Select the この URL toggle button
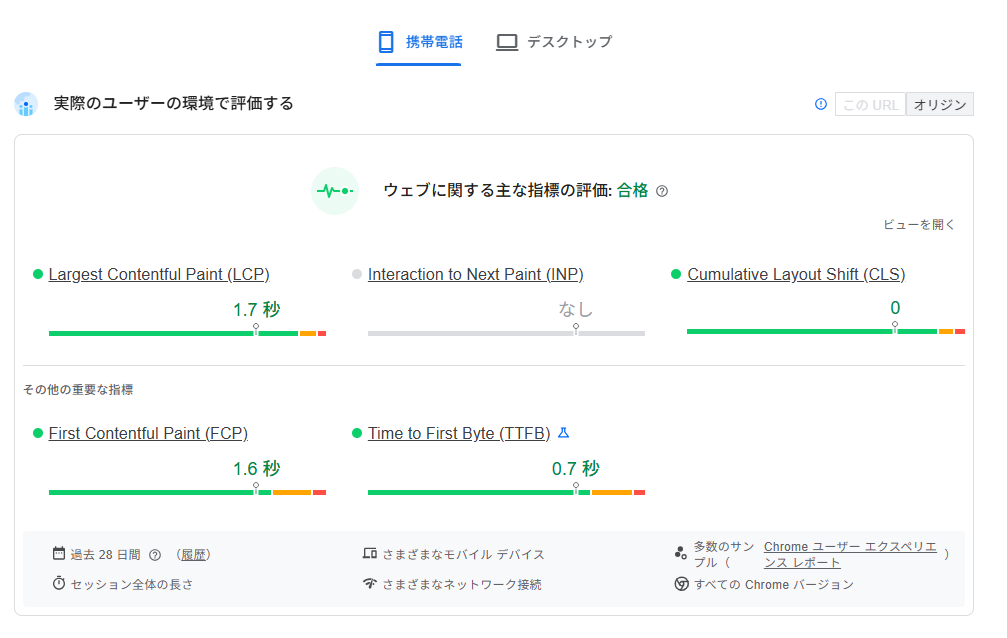The height and width of the screenshot is (638, 1007). click(x=870, y=104)
